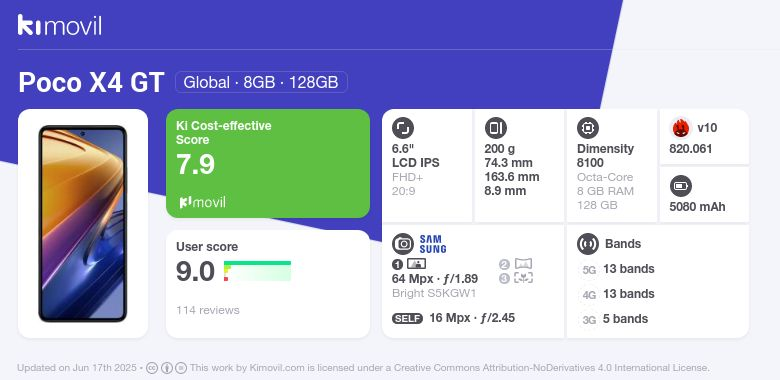Open the 114 reviews link

click(x=207, y=310)
